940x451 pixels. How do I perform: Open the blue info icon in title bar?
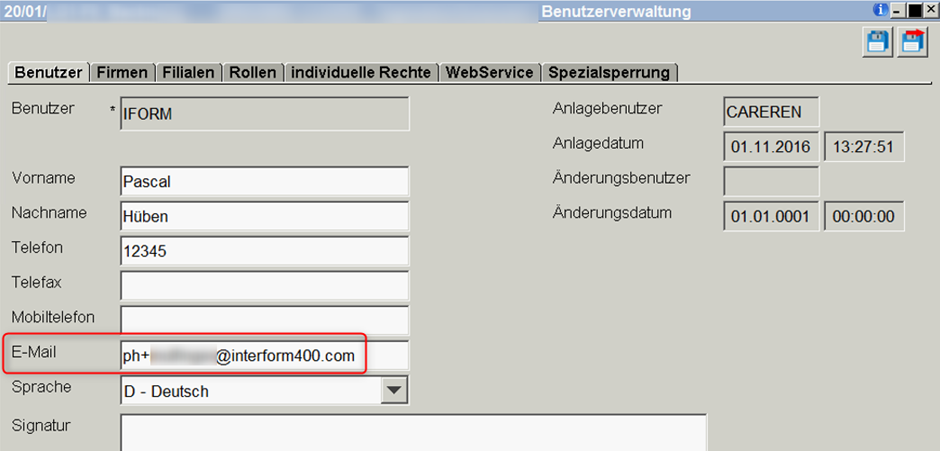[x=881, y=10]
